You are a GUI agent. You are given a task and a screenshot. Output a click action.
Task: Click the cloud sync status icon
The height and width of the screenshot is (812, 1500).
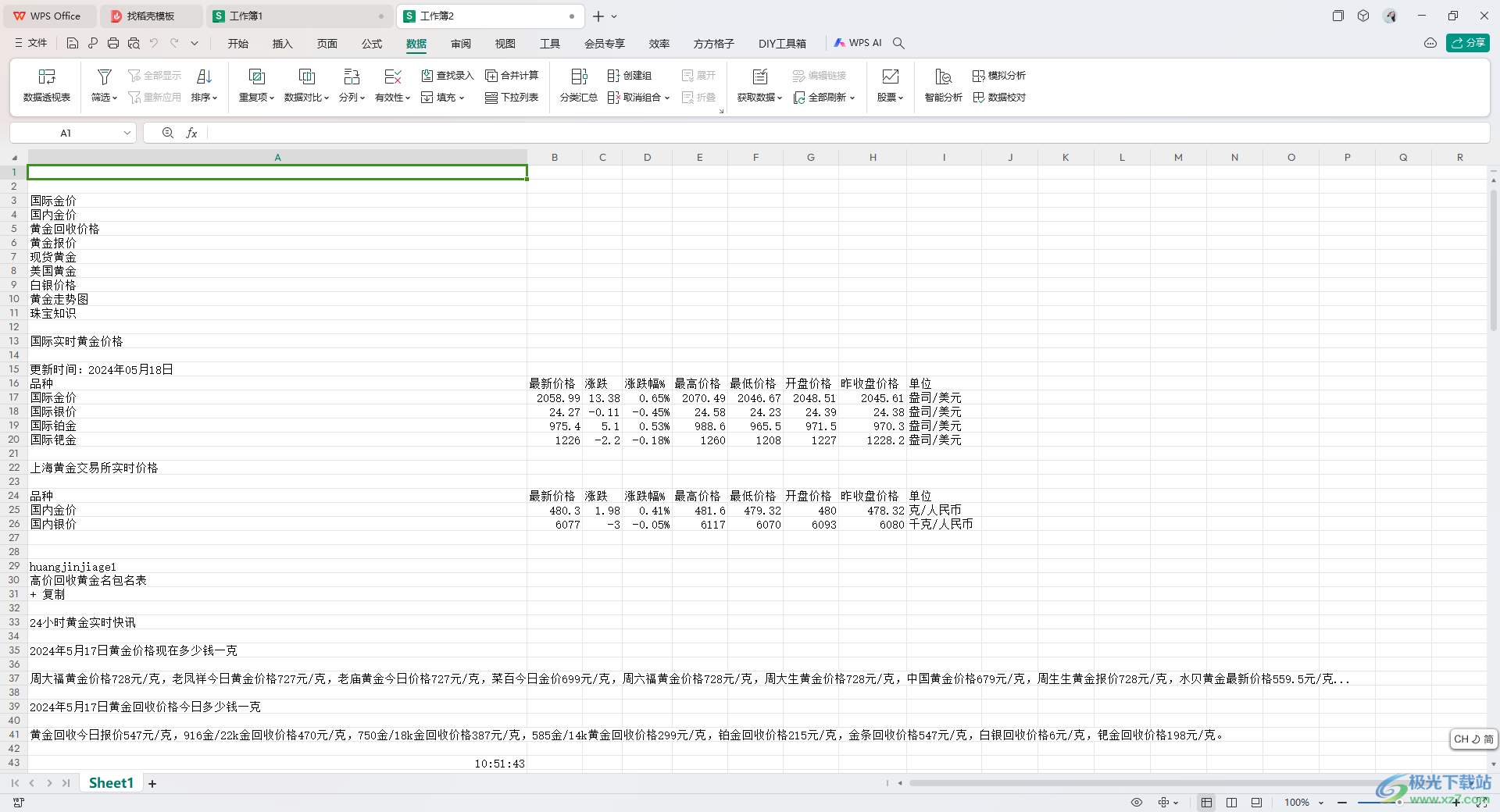pyautogui.click(x=1430, y=44)
